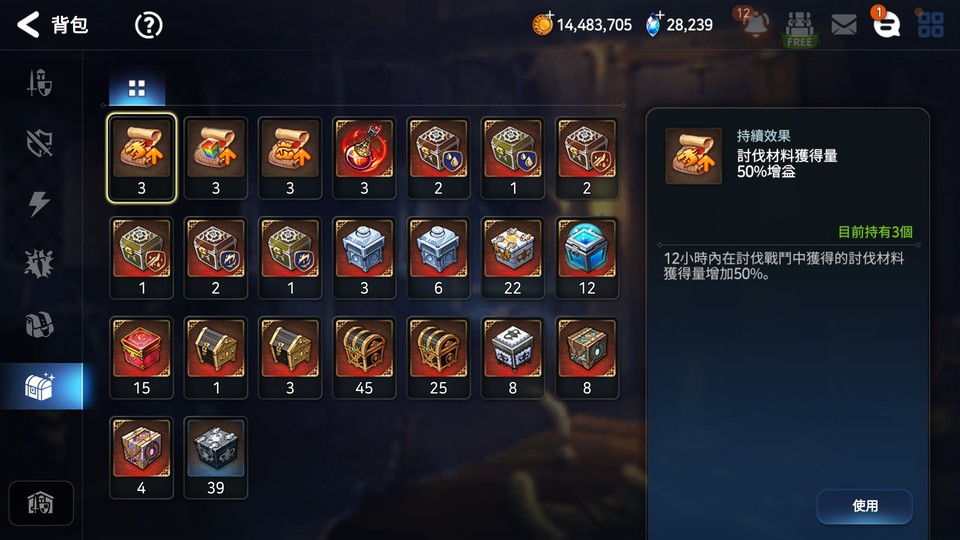Image resolution: width=960 pixels, height=540 pixels.
Task: Add gems via the blue crystal icon
Action: (654, 24)
